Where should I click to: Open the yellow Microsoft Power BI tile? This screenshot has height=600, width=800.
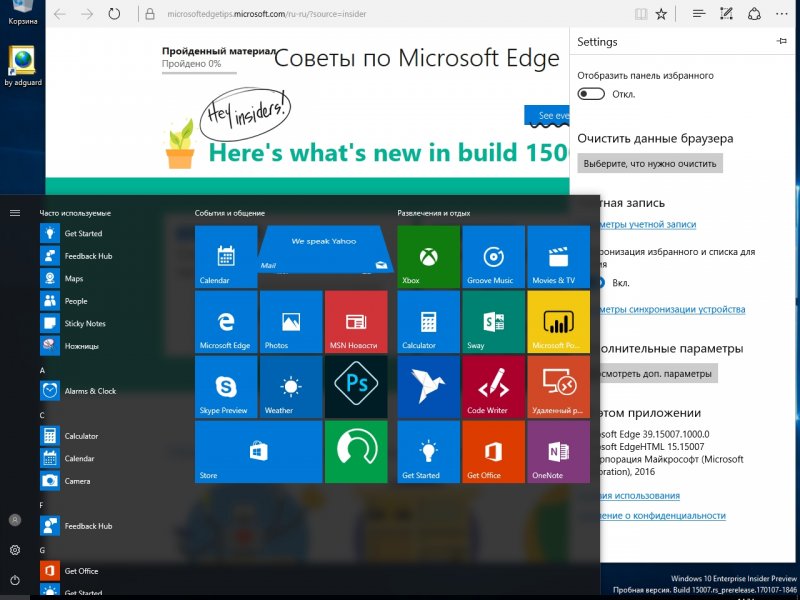click(559, 322)
